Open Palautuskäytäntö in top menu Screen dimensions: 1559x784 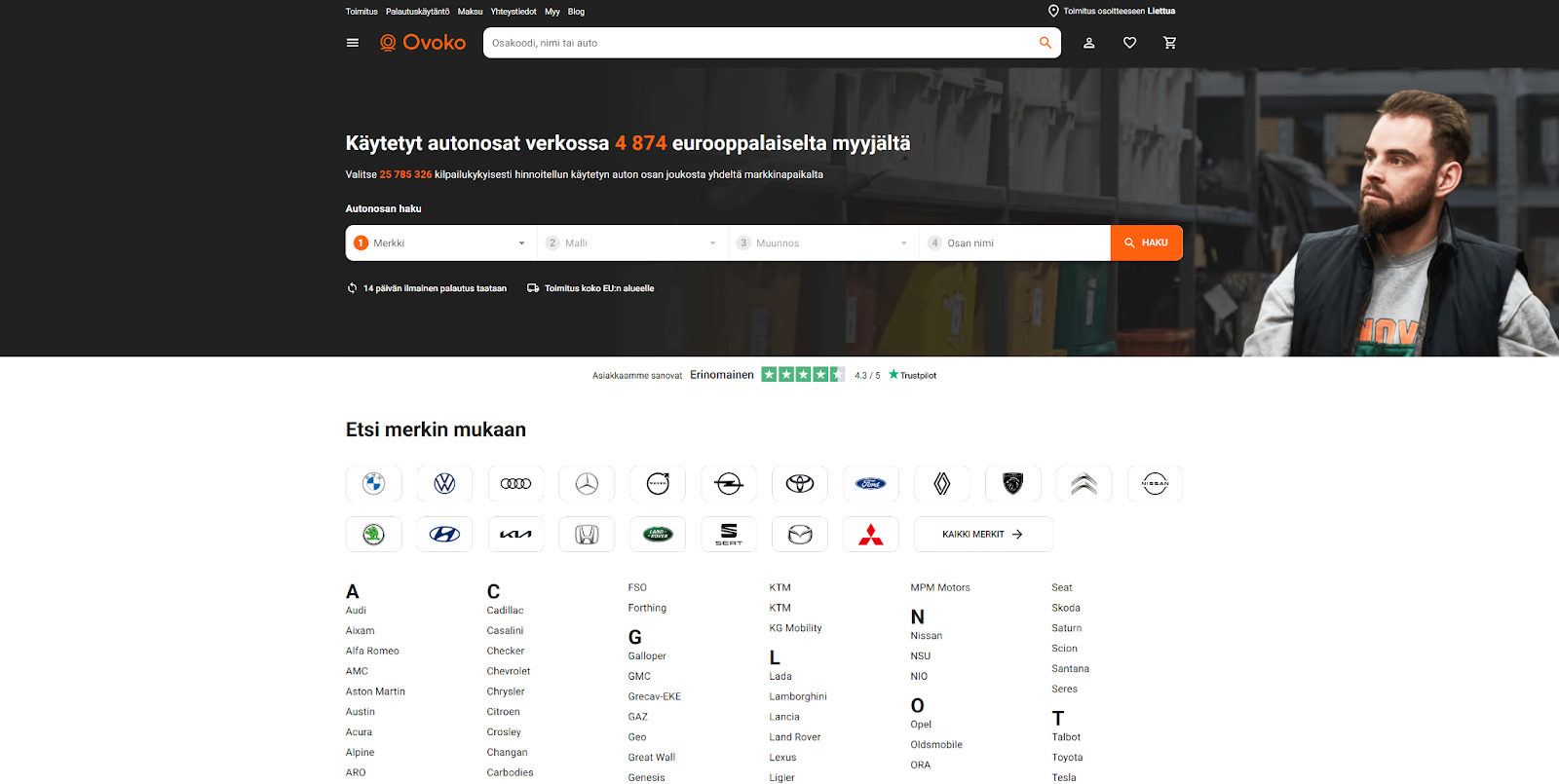point(418,12)
